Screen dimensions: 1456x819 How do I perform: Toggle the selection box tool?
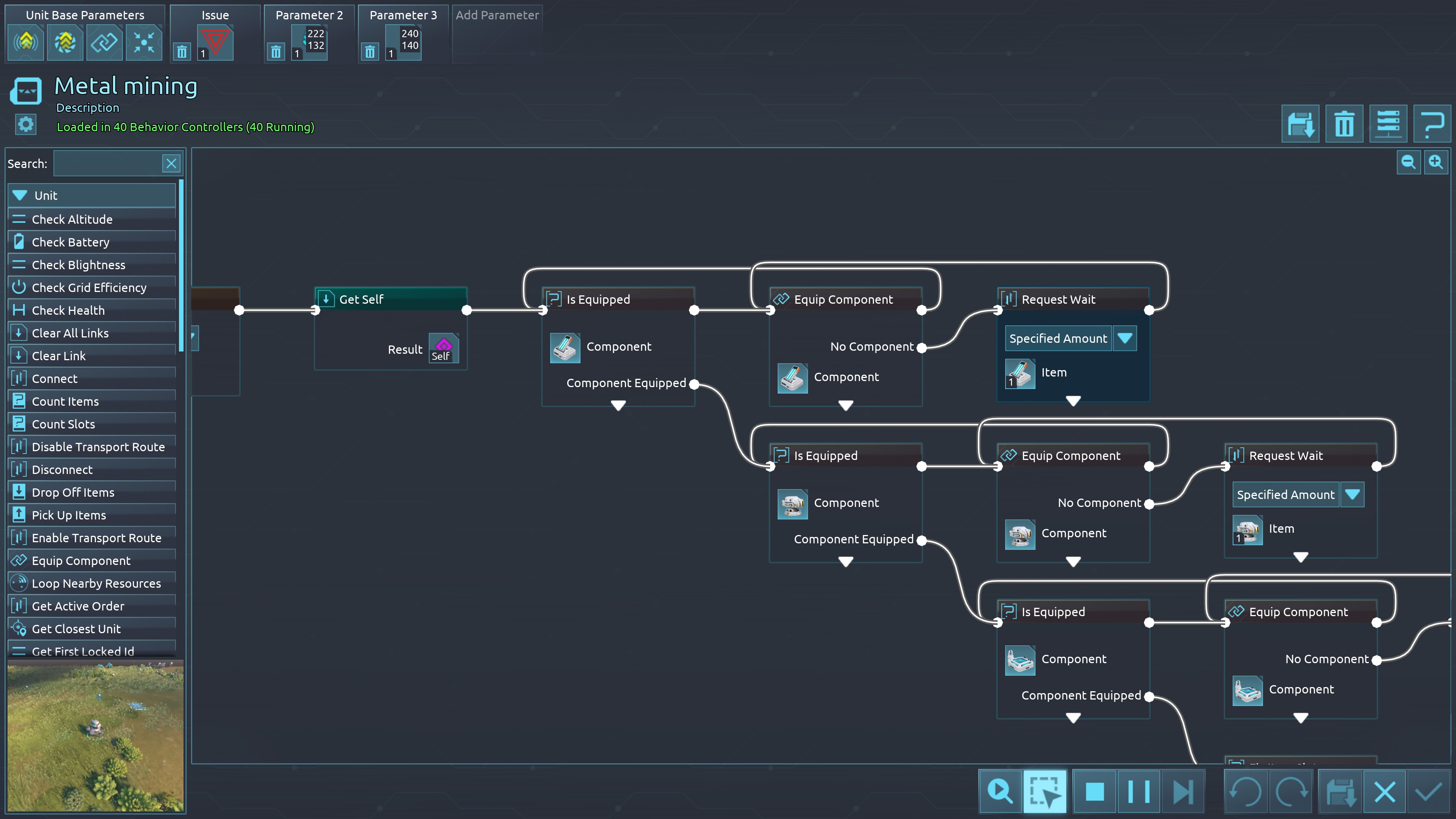click(1045, 791)
